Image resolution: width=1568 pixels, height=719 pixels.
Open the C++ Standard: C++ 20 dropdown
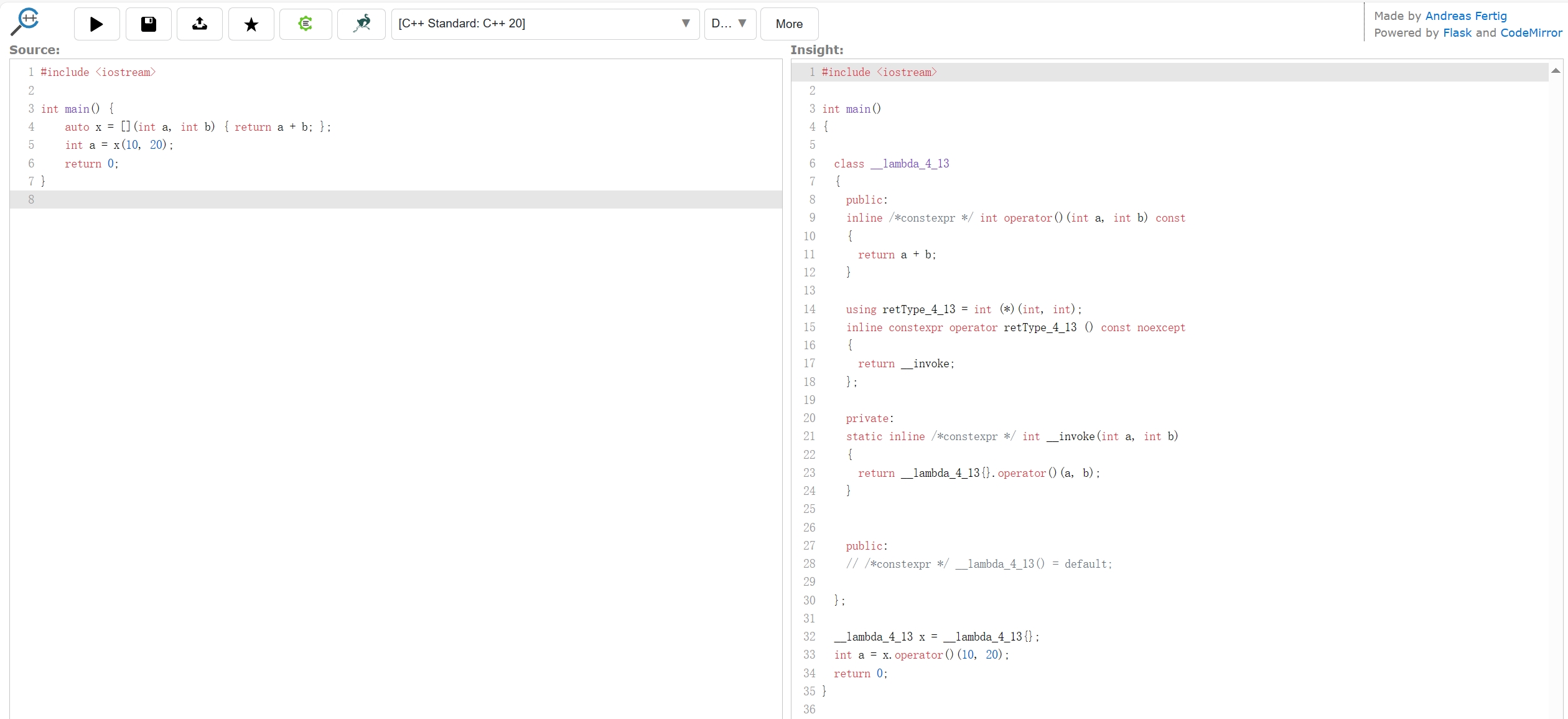[544, 24]
